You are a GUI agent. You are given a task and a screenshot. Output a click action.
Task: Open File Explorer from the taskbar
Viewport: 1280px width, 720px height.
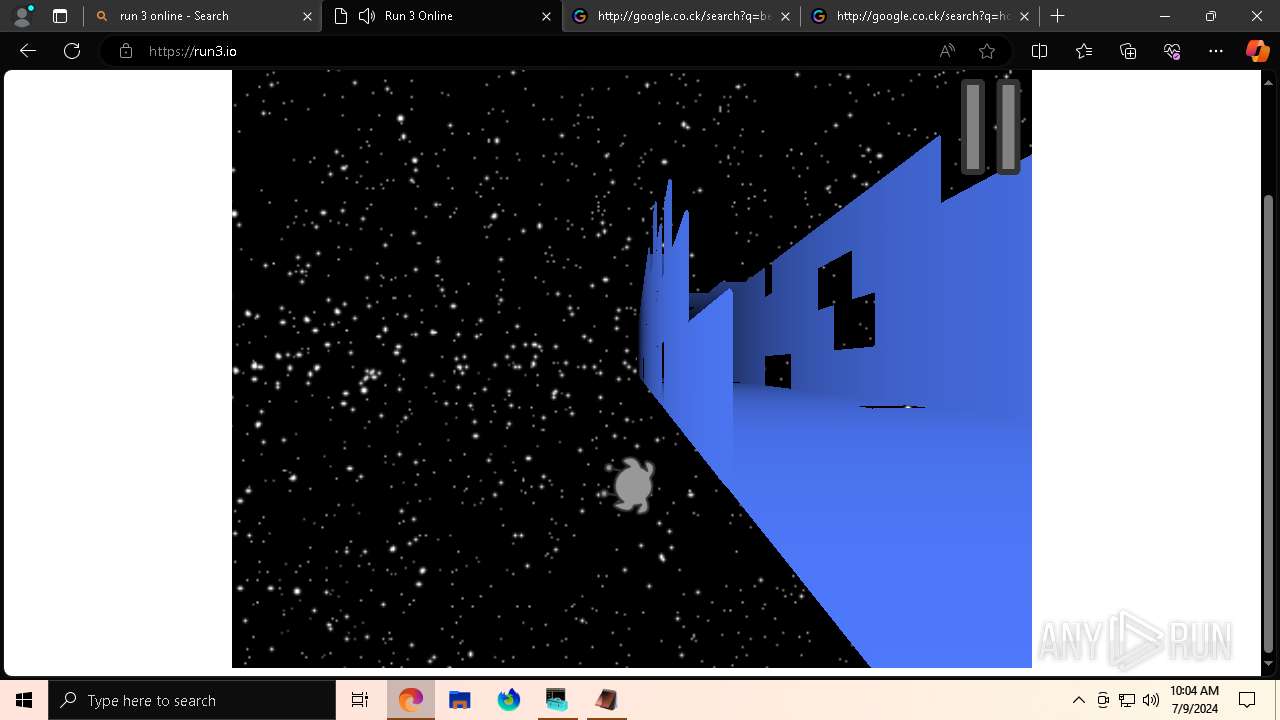pyautogui.click(x=460, y=700)
